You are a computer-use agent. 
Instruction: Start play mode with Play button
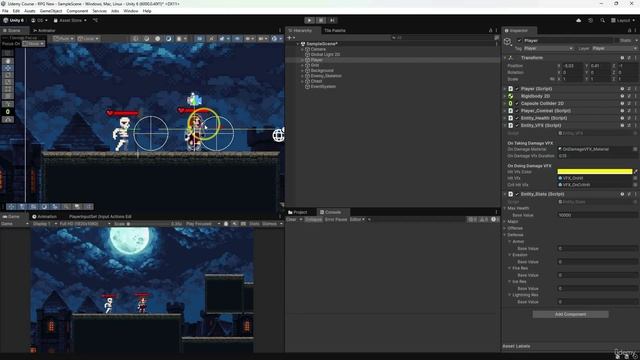pos(309,20)
